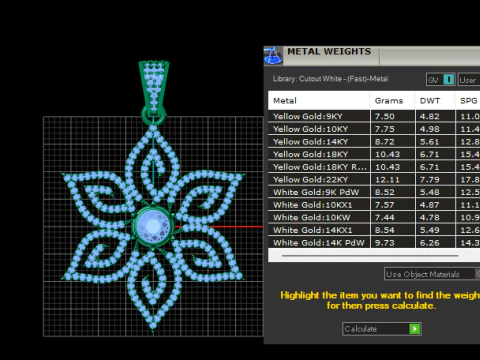Select the round center gemstone of the pendant
The width and height of the screenshot is (480, 360).
(x=153, y=227)
